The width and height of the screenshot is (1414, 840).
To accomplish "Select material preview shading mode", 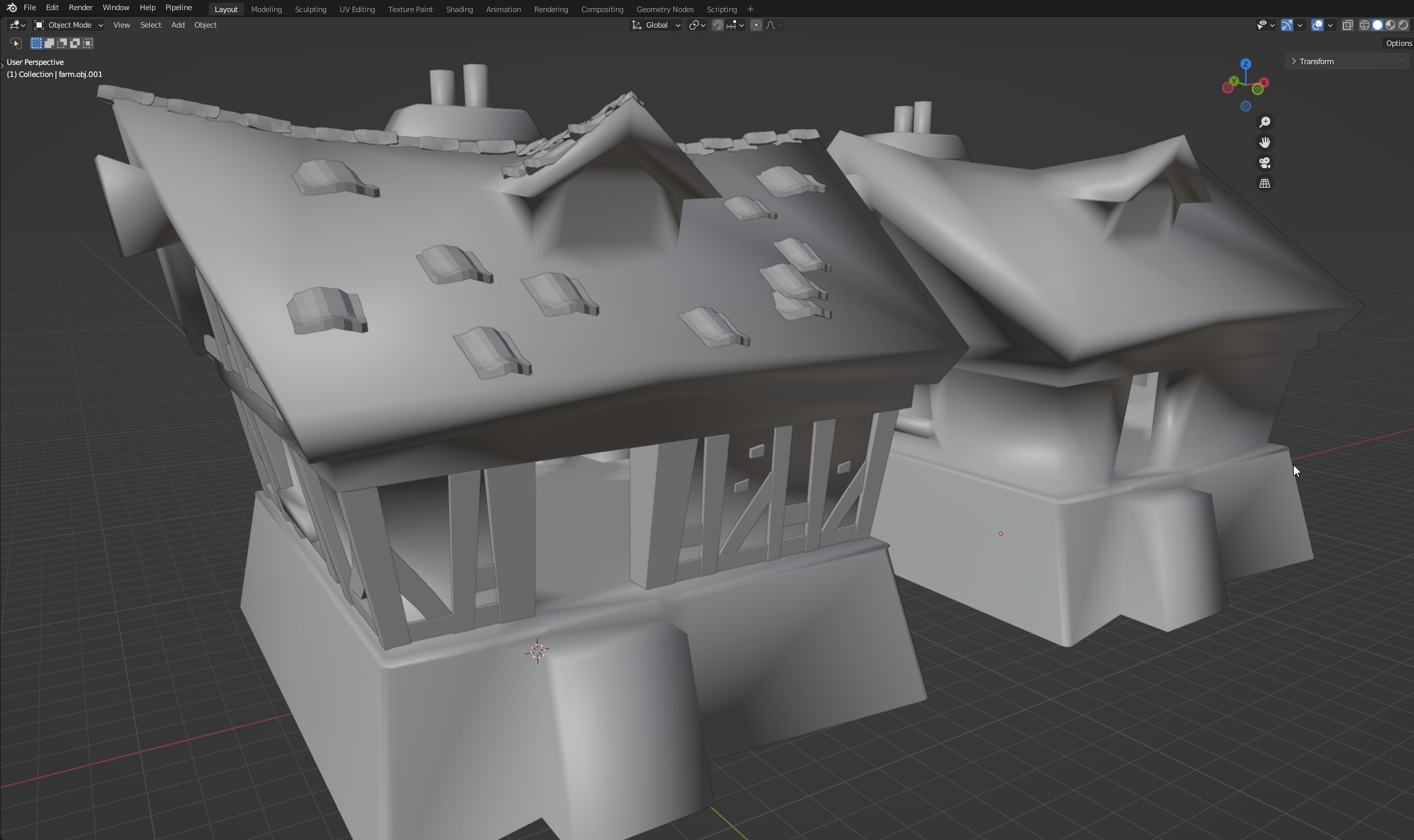I will tap(1390, 25).
